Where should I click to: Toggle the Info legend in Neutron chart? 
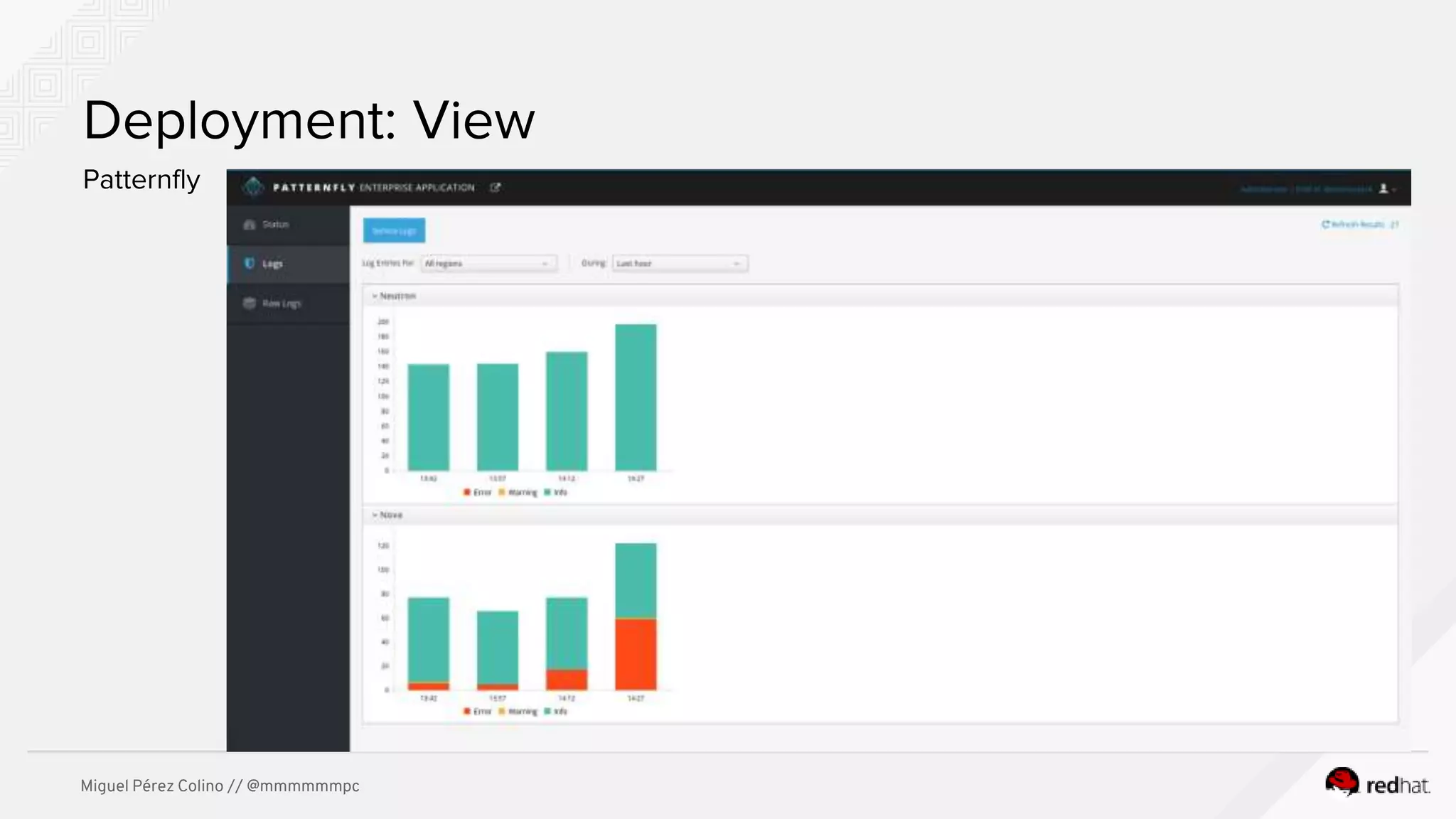click(x=556, y=492)
